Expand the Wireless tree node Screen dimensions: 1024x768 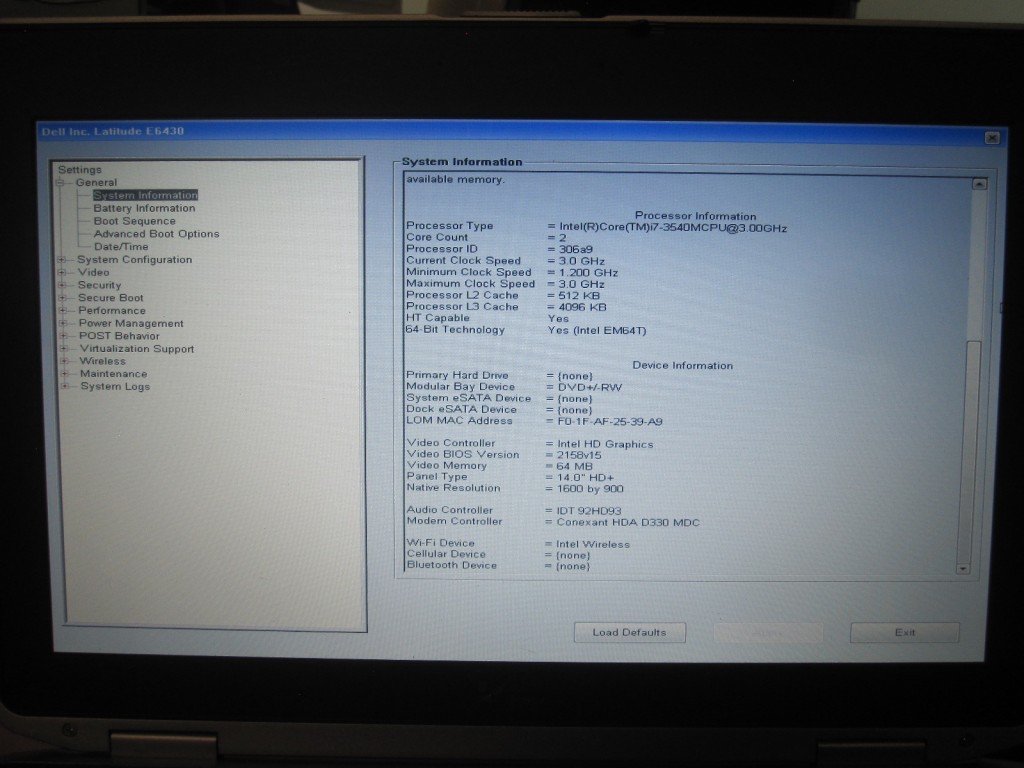click(x=65, y=361)
